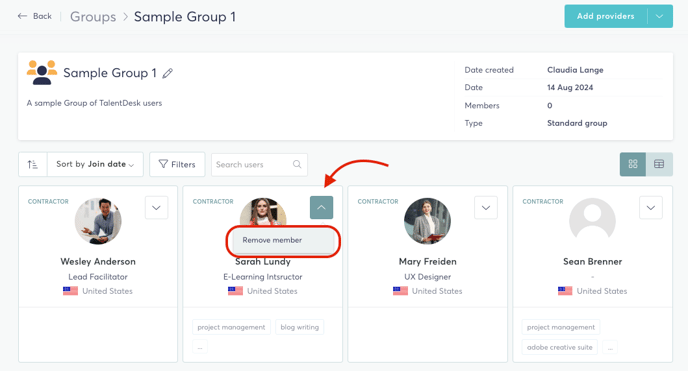
Task: Open Sean Brenner's card options chevron
Action: pos(651,207)
